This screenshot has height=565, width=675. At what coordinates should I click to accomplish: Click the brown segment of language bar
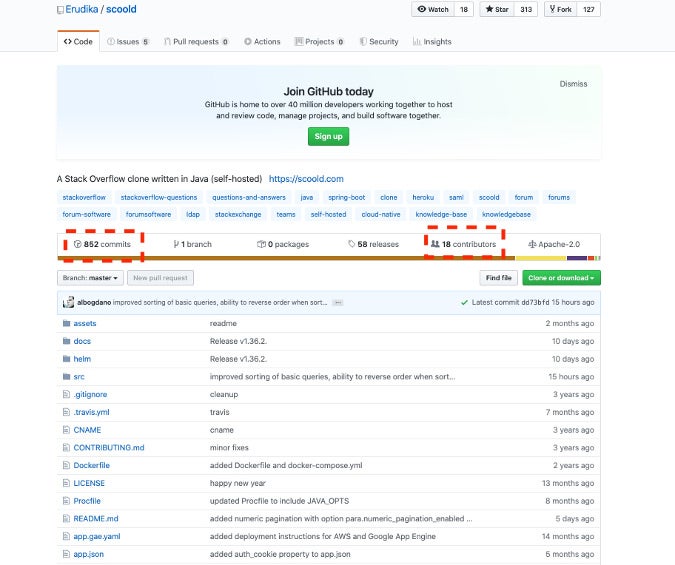point(286,258)
